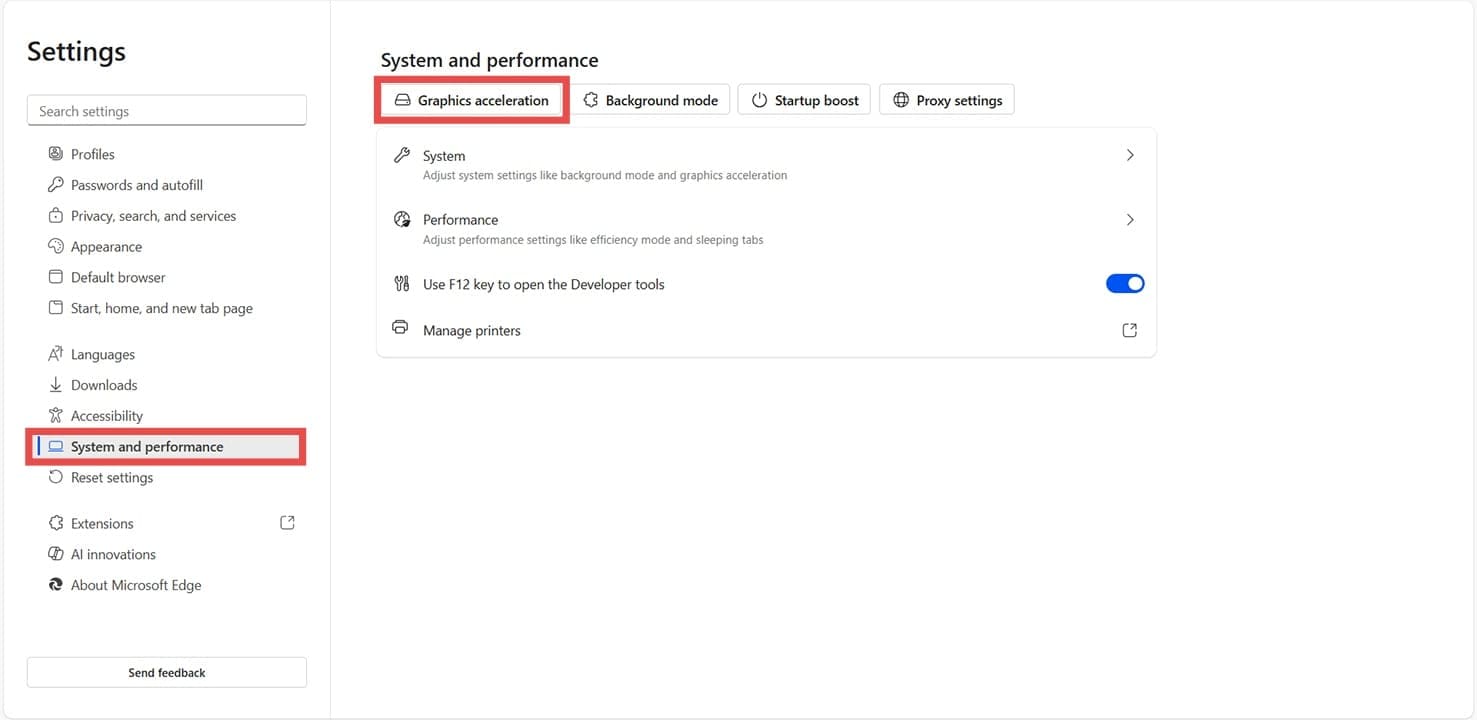The height and width of the screenshot is (720, 1477).
Task: Click the Extensions puzzle icon
Action: (56, 523)
